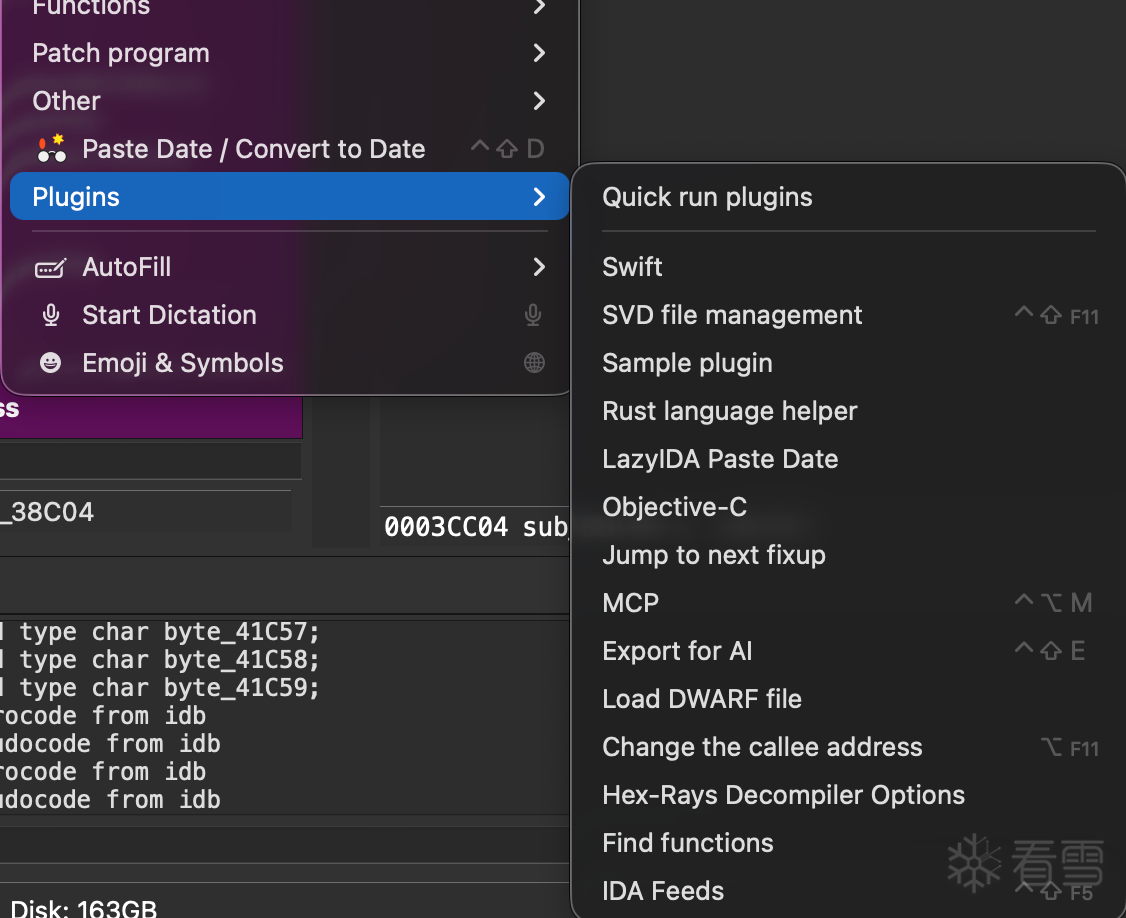Open Hex-Rays Decompiler Options
This screenshot has height=918, width=1126.
tap(783, 795)
